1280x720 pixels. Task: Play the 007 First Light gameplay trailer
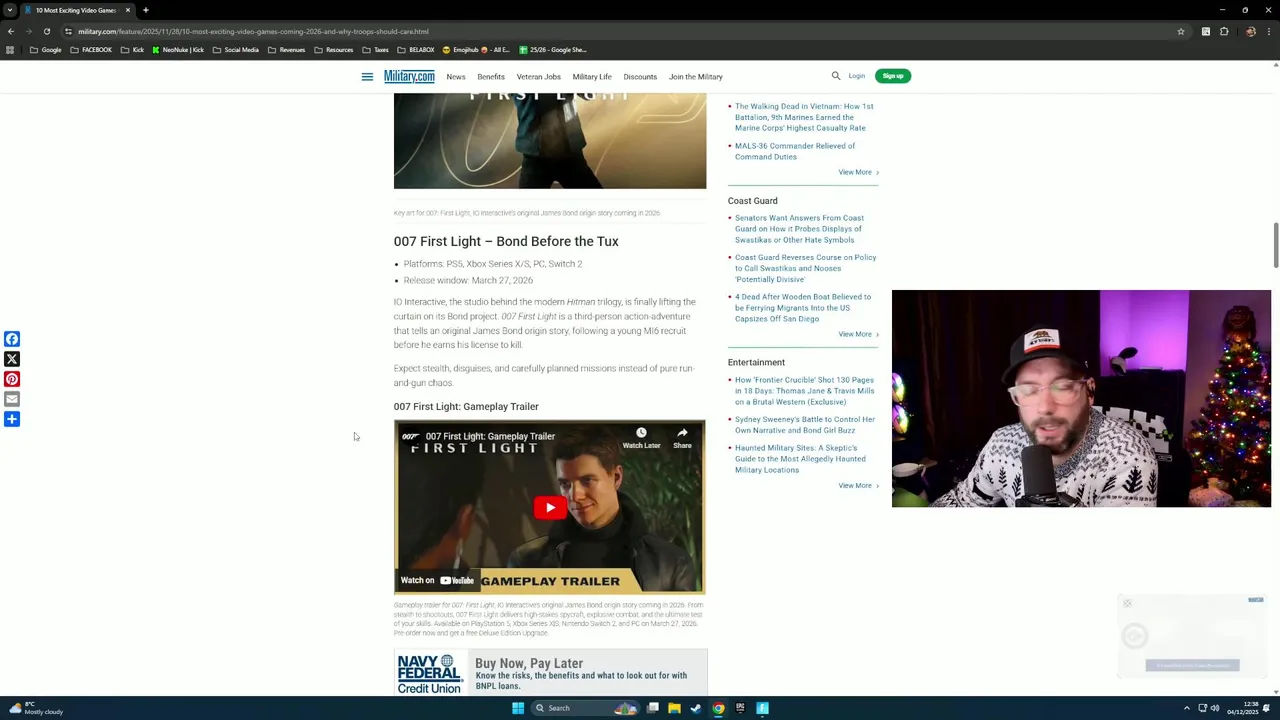[x=549, y=508]
